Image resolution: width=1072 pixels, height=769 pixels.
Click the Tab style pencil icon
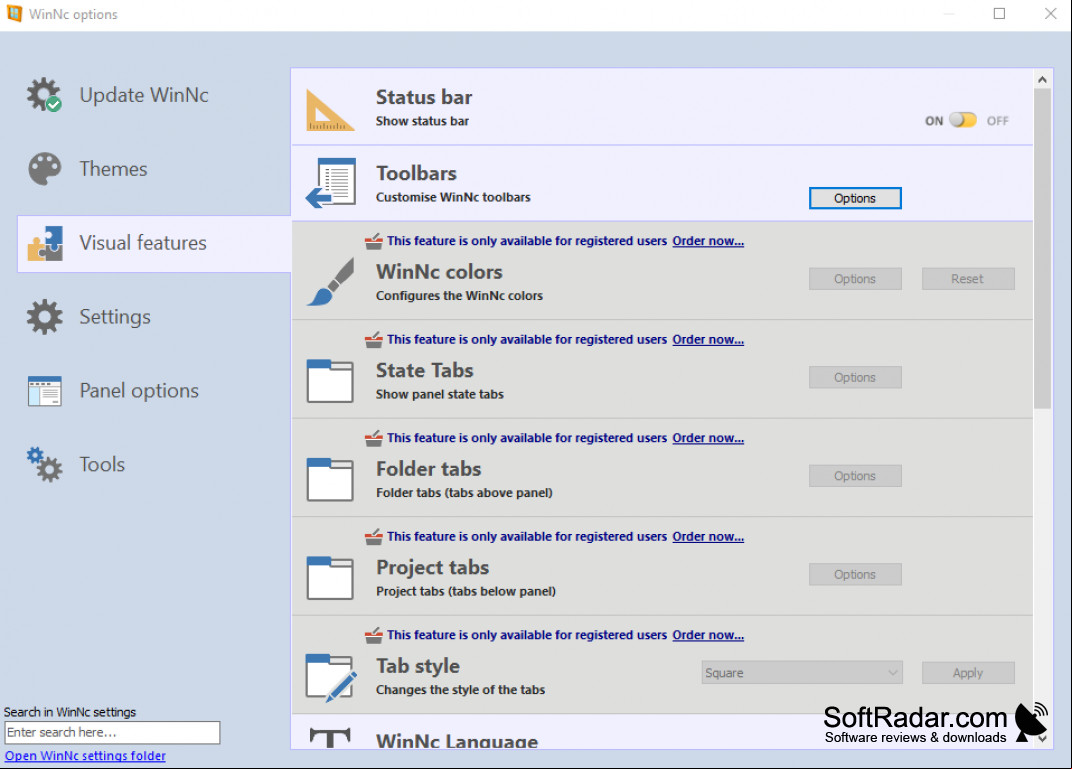click(x=331, y=677)
